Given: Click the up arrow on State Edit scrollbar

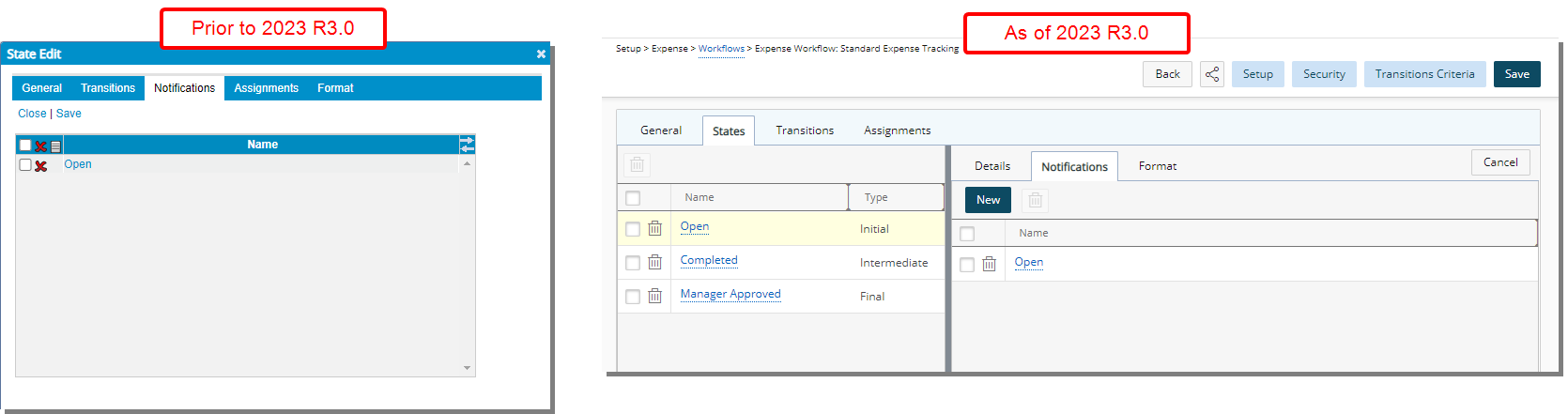Looking at the screenshot, I should coord(467,163).
